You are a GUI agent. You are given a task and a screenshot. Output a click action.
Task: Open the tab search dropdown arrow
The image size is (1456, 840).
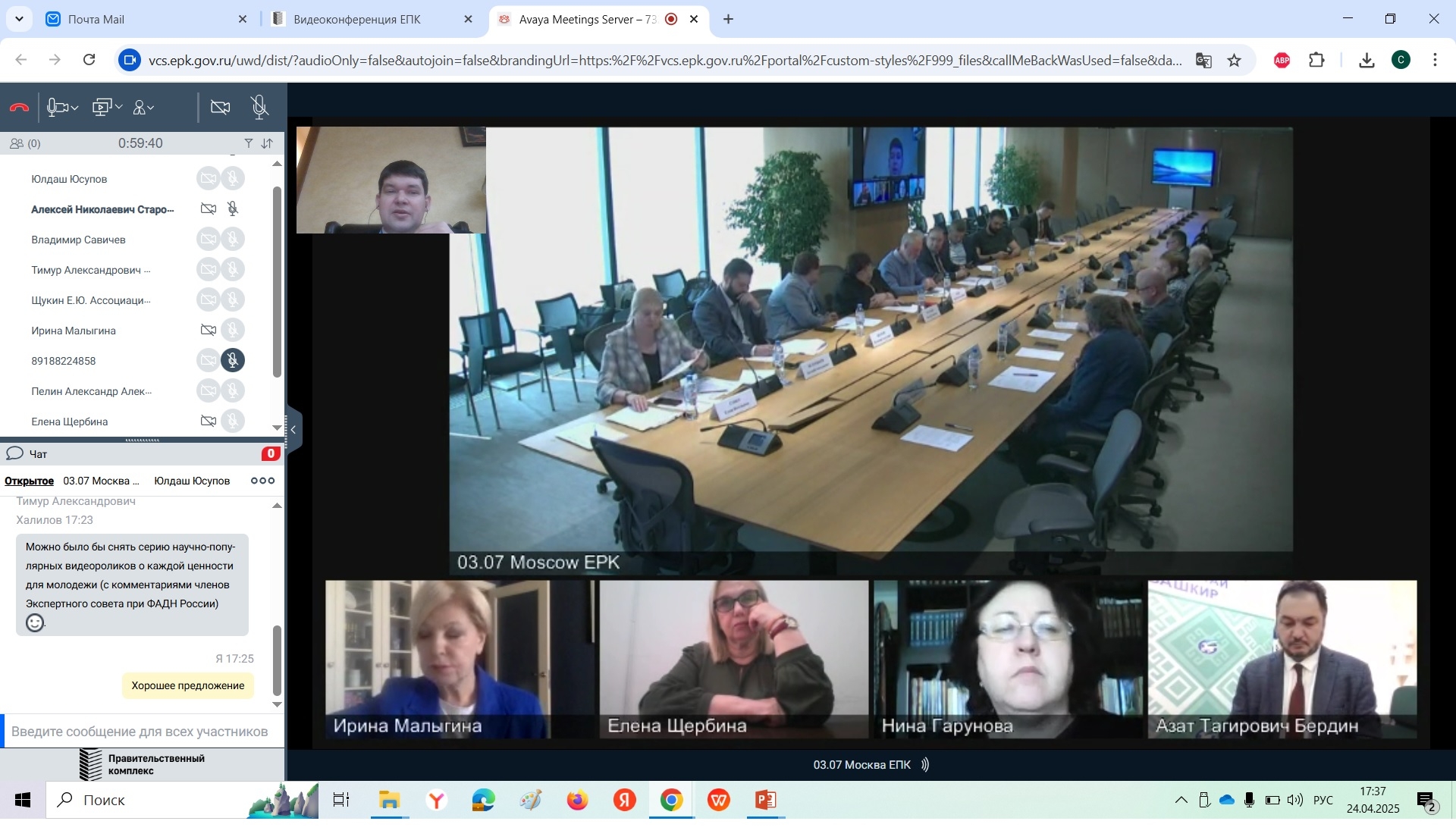coord(19,19)
